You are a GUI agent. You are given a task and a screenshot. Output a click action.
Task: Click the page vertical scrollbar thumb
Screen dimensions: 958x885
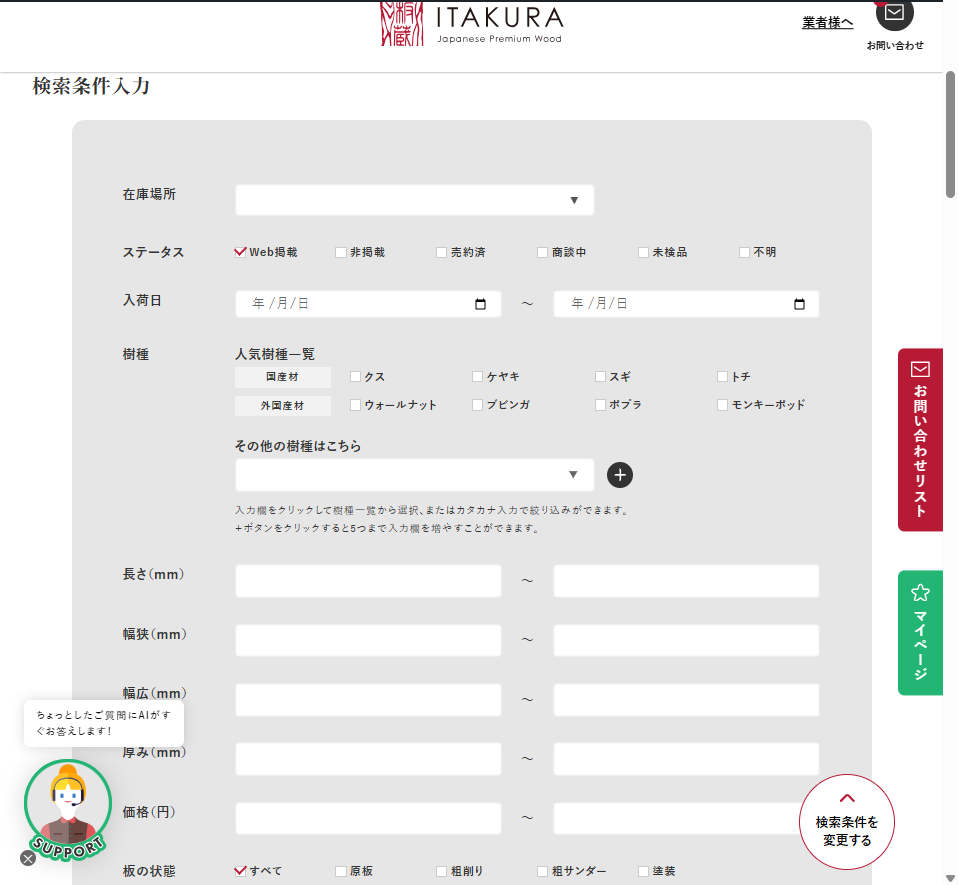[950, 135]
